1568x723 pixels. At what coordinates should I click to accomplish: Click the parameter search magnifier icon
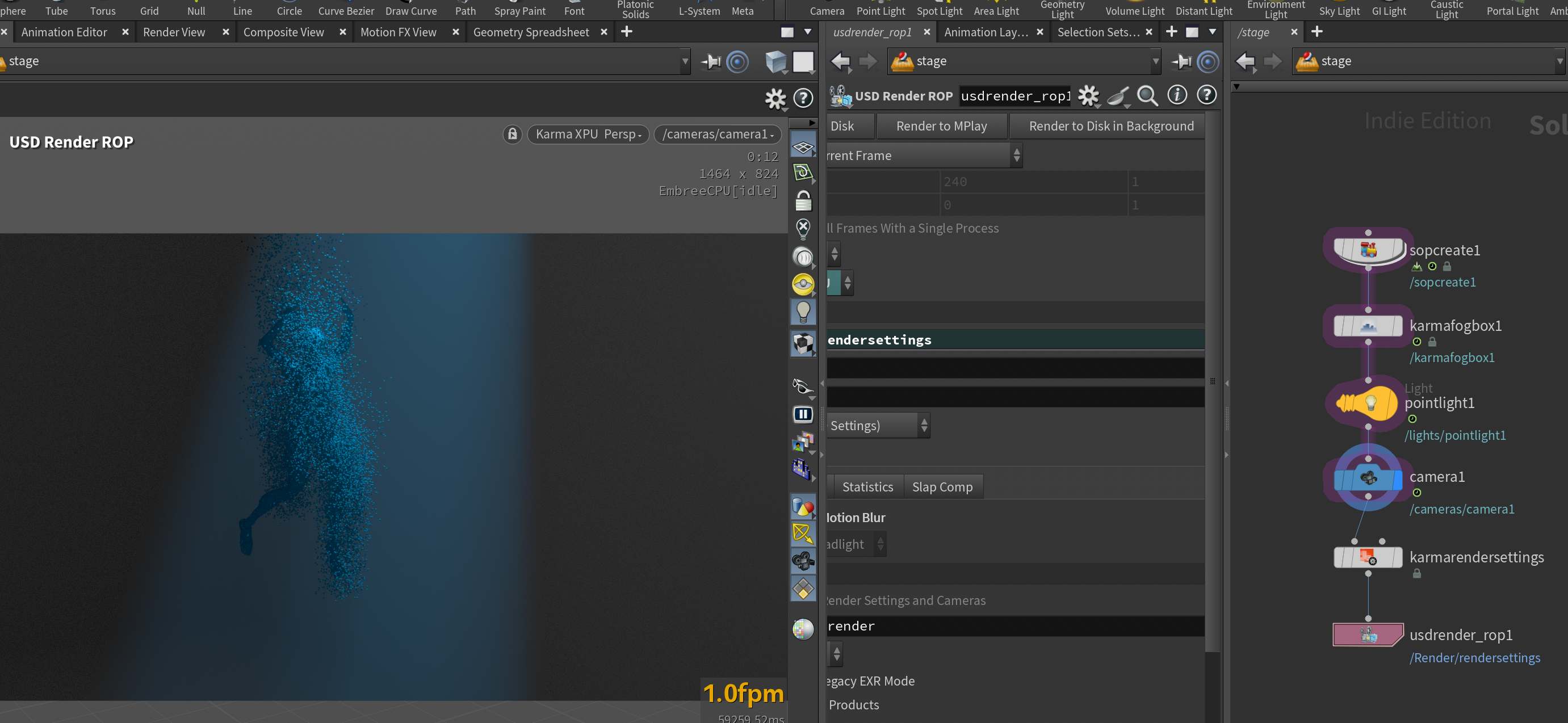point(1147,95)
